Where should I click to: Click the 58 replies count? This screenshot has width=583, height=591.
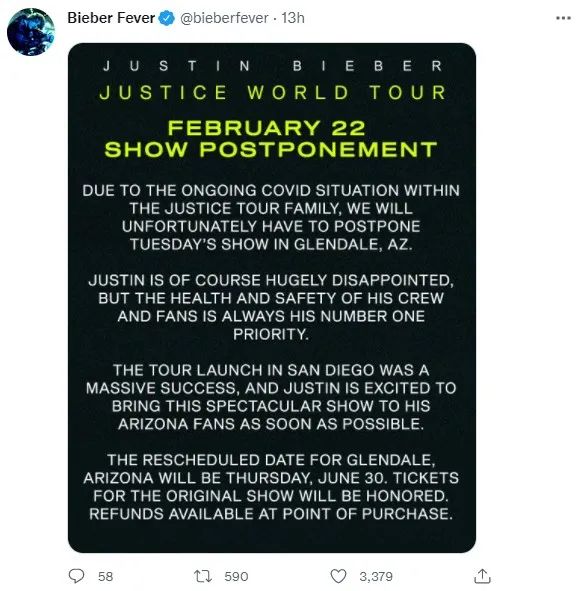point(106,576)
